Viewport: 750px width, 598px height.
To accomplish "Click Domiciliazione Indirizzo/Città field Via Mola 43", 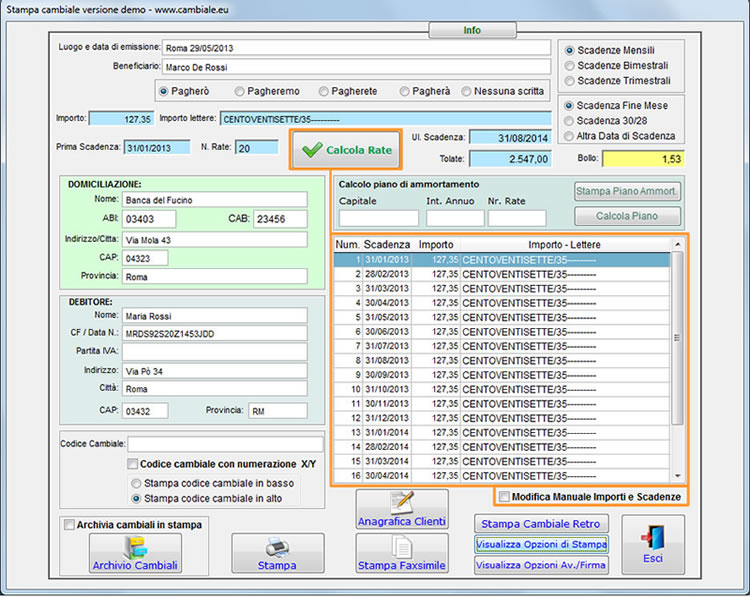I will point(215,240).
